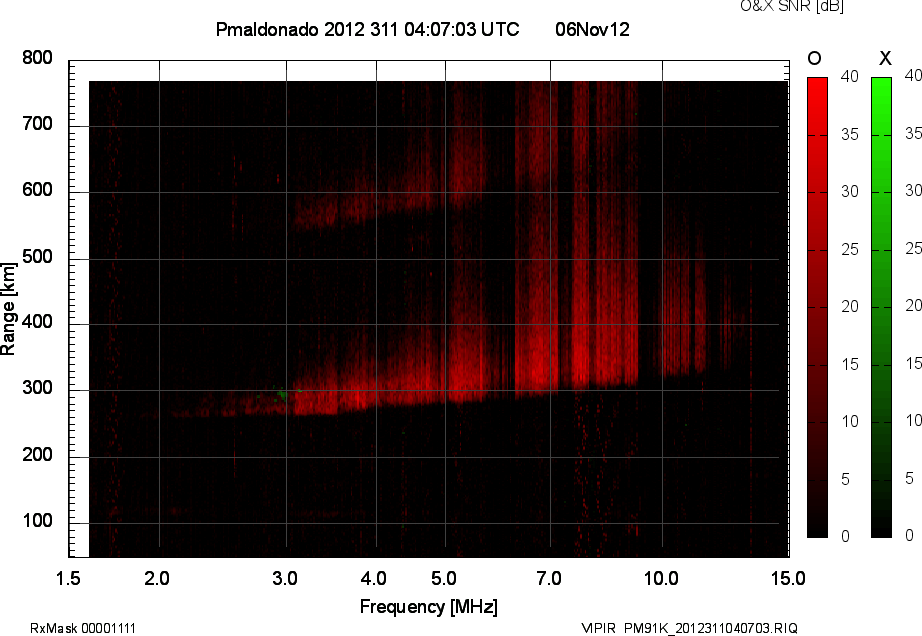922x636 pixels.
Task: Click the green X-mode color bar
Action: [x=881, y=307]
